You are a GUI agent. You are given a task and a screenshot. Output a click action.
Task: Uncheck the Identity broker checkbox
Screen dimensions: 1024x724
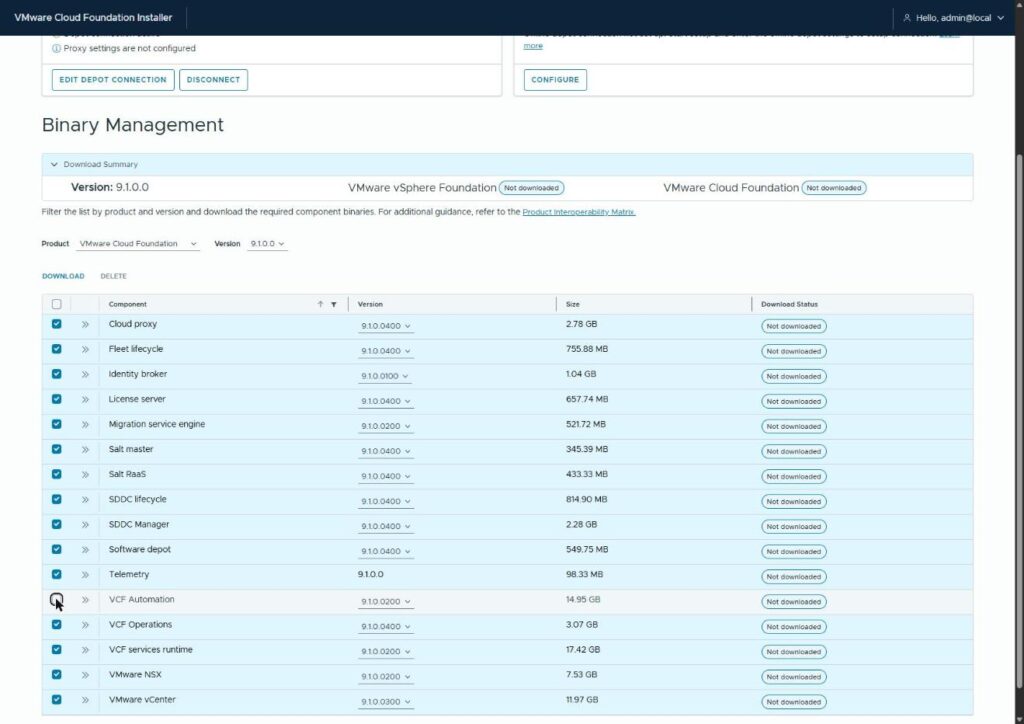pyautogui.click(x=57, y=374)
